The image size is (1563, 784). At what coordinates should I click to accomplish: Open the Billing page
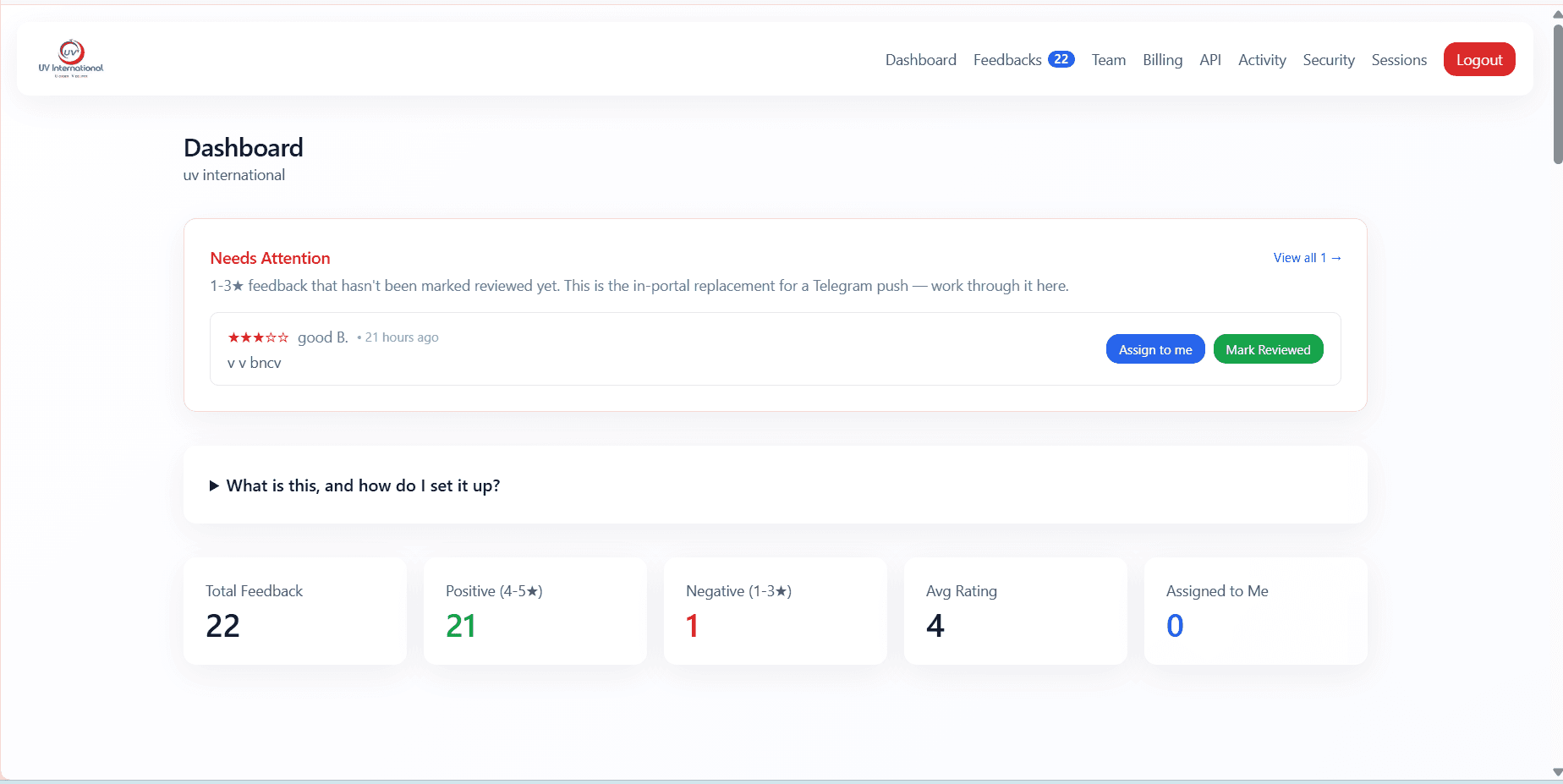point(1162,60)
